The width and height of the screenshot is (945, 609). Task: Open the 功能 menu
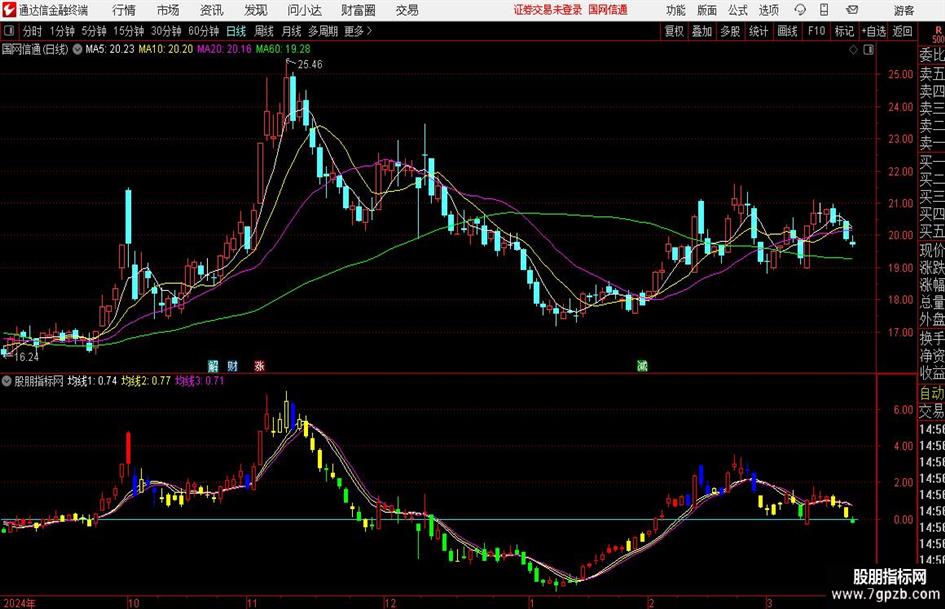coord(676,10)
